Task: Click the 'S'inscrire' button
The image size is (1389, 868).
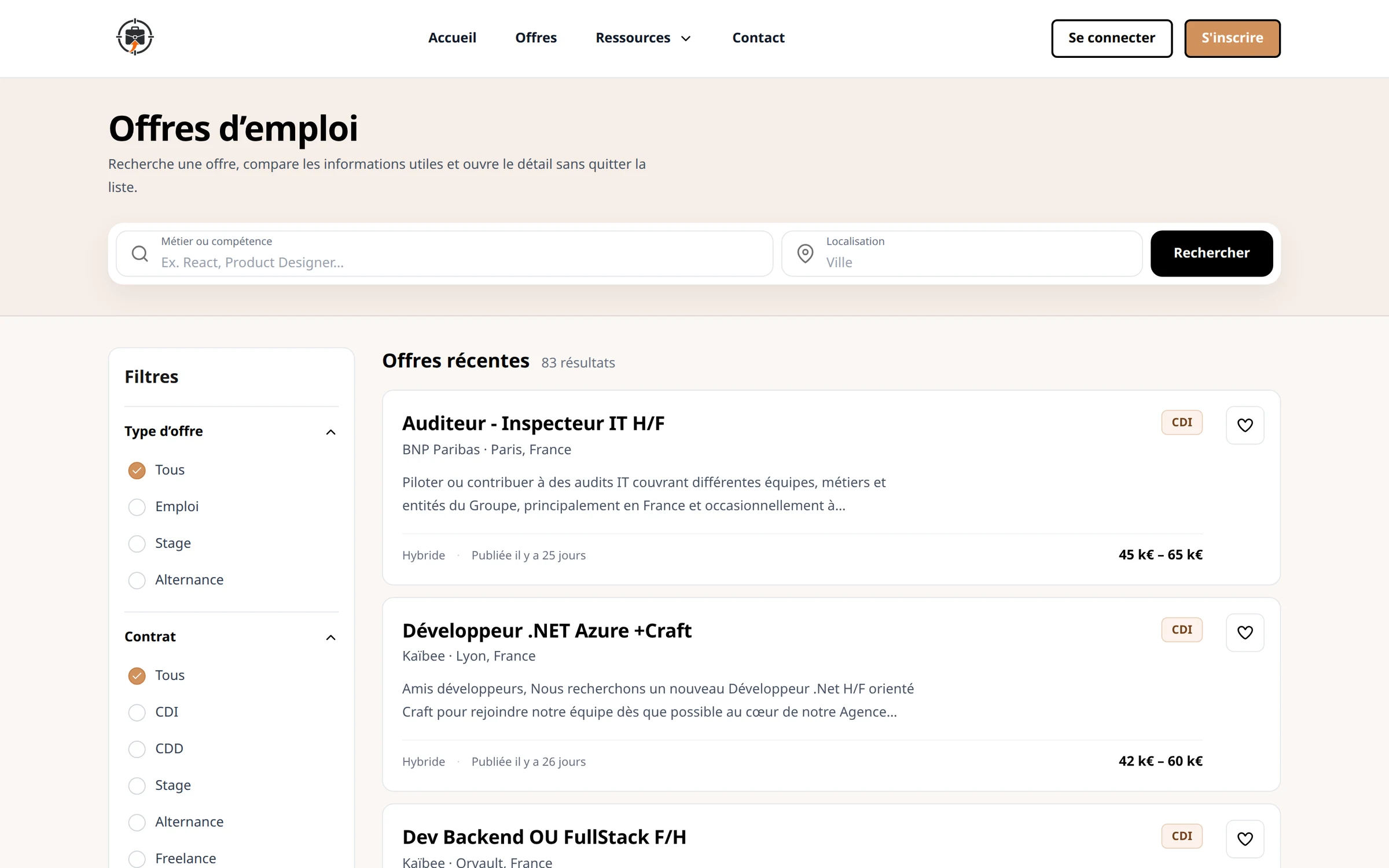Action: click(x=1232, y=38)
